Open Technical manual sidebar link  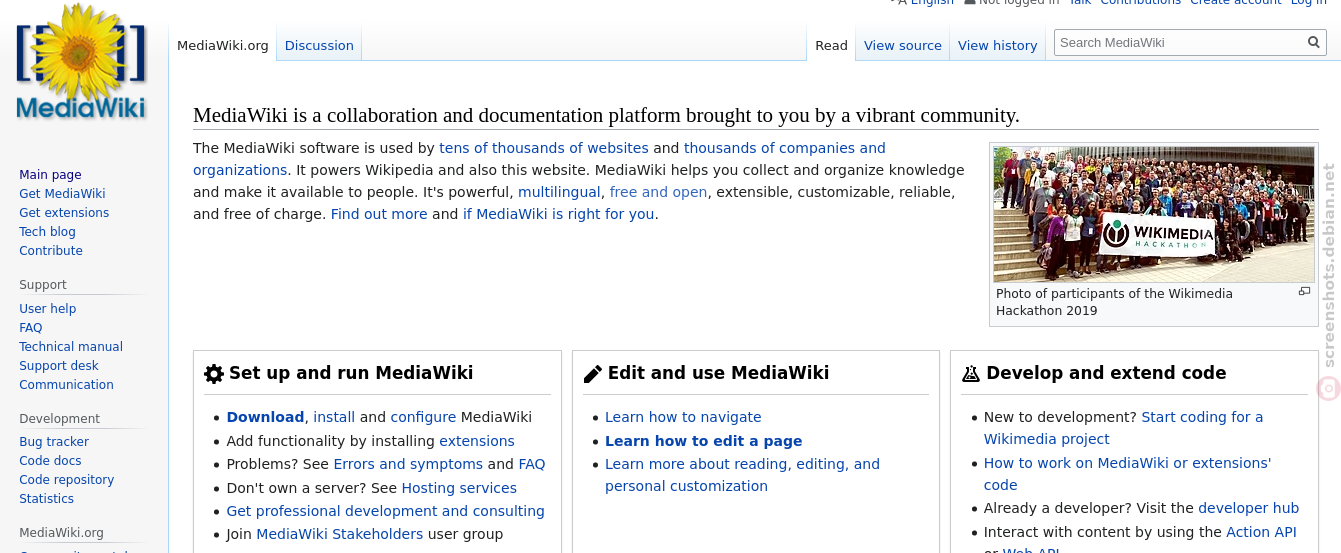tap(71, 347)
